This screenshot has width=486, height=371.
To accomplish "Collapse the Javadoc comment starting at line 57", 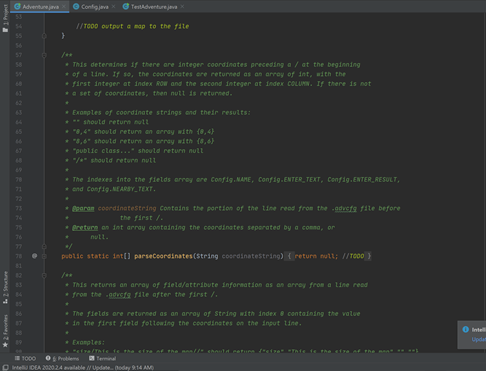I will pyautogui.click(x=44, y=55).
